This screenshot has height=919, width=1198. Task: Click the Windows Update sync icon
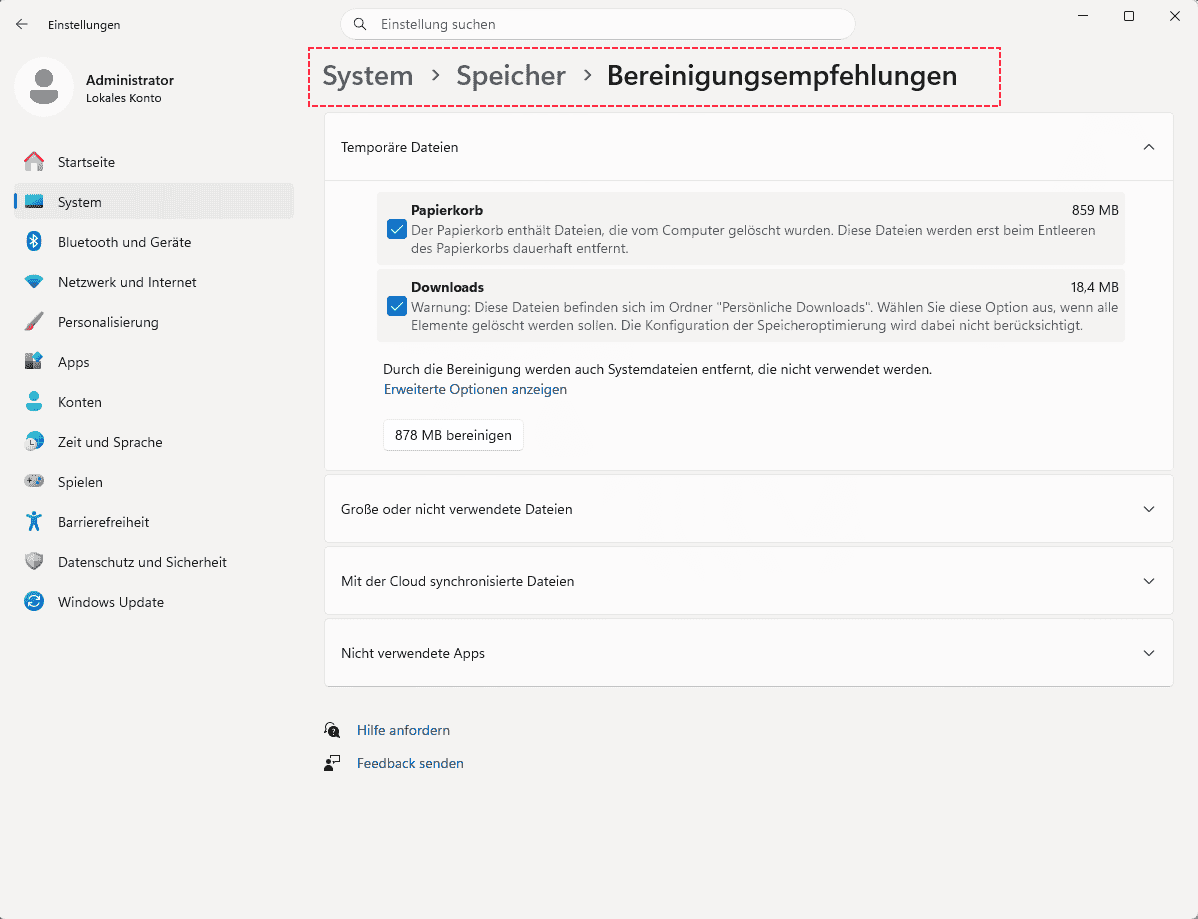34,601
